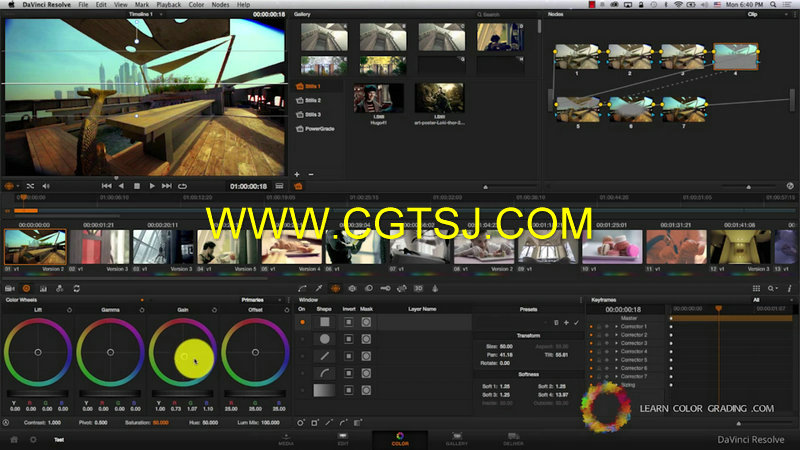Reset the Gamma color wheel
The width and height of the screenshot is (800, 450).
pyautogui.click(x=141, y=310)
